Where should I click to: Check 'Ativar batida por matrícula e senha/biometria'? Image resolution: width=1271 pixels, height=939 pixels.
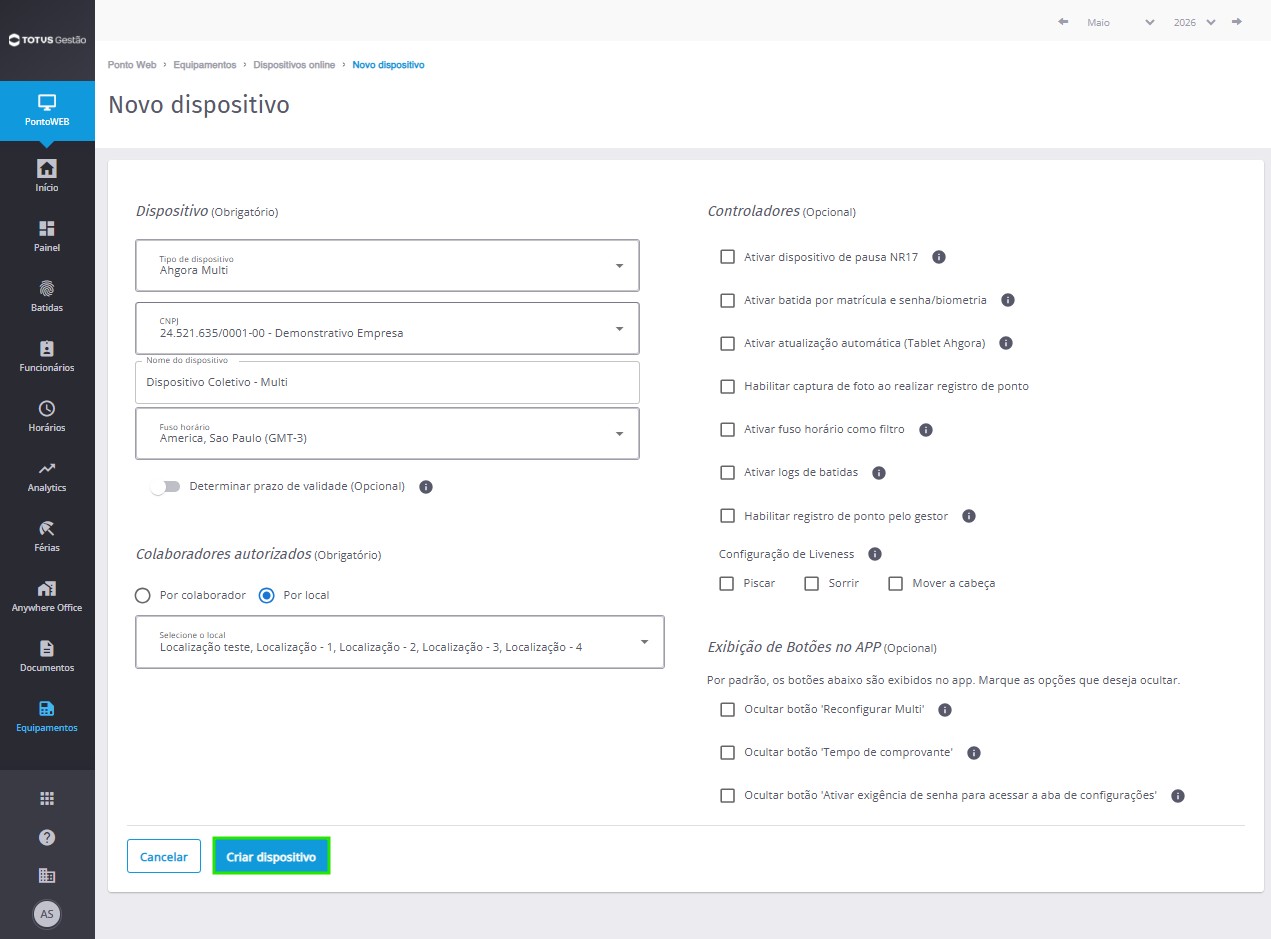coord(728,300)
